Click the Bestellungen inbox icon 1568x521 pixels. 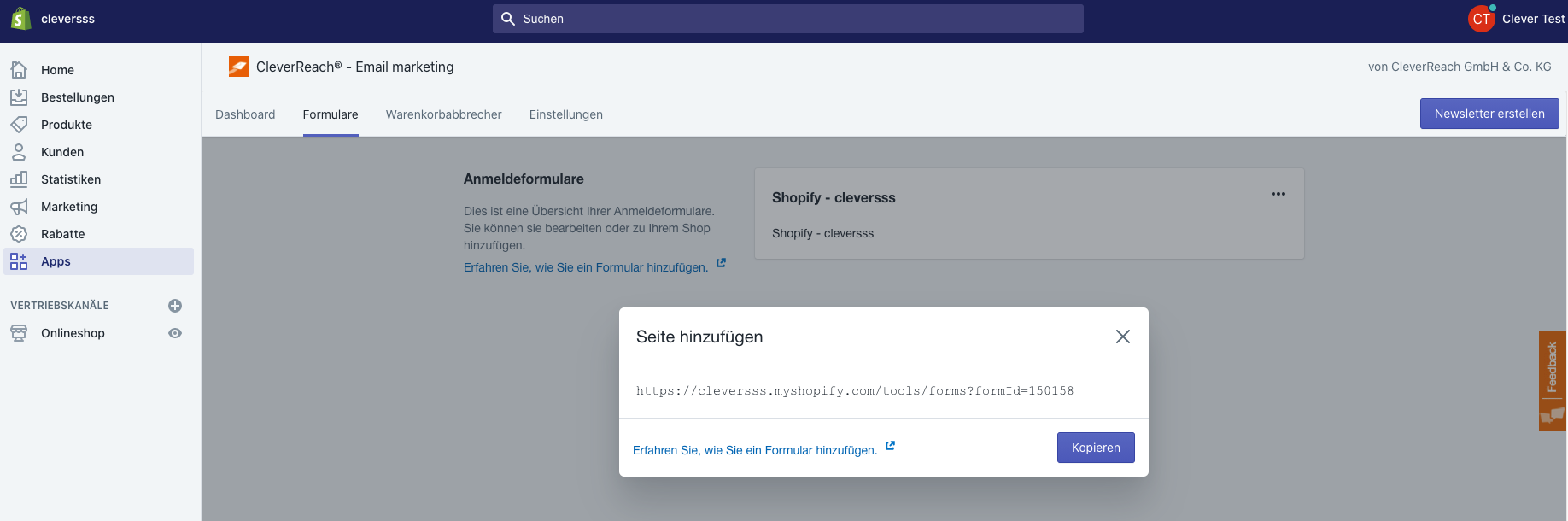19,97
